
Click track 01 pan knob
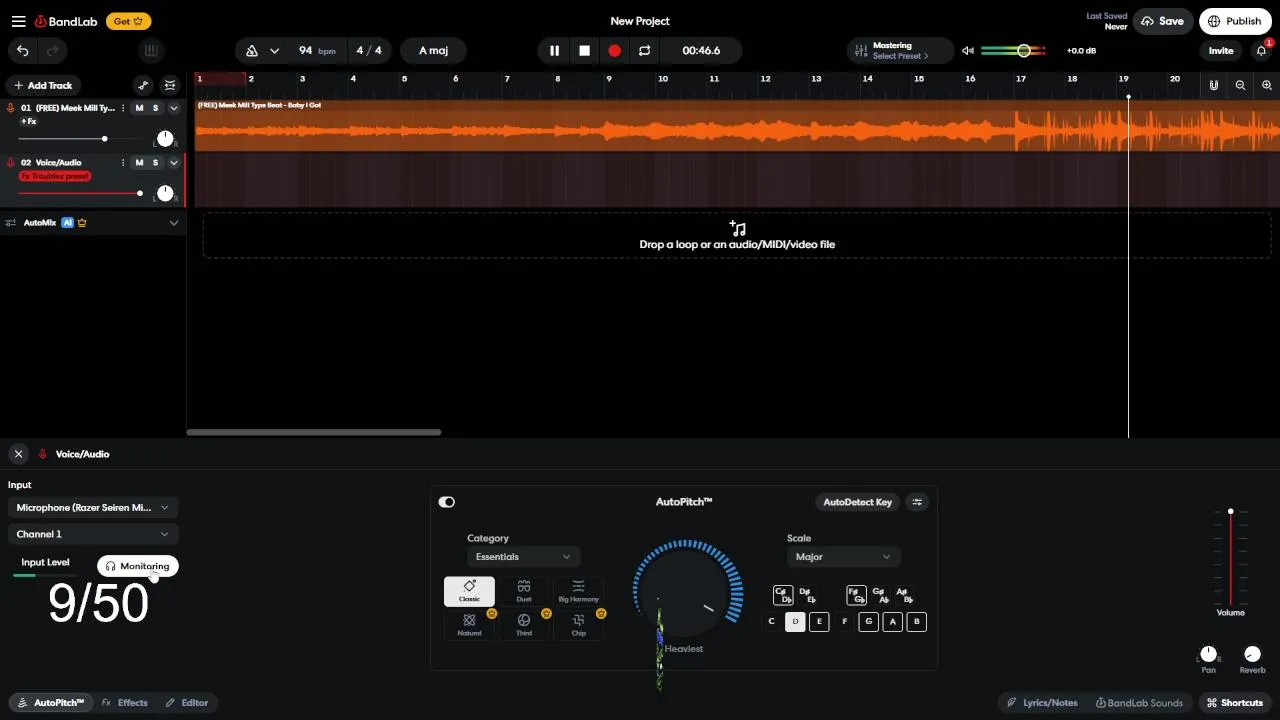tap(165, 139)
